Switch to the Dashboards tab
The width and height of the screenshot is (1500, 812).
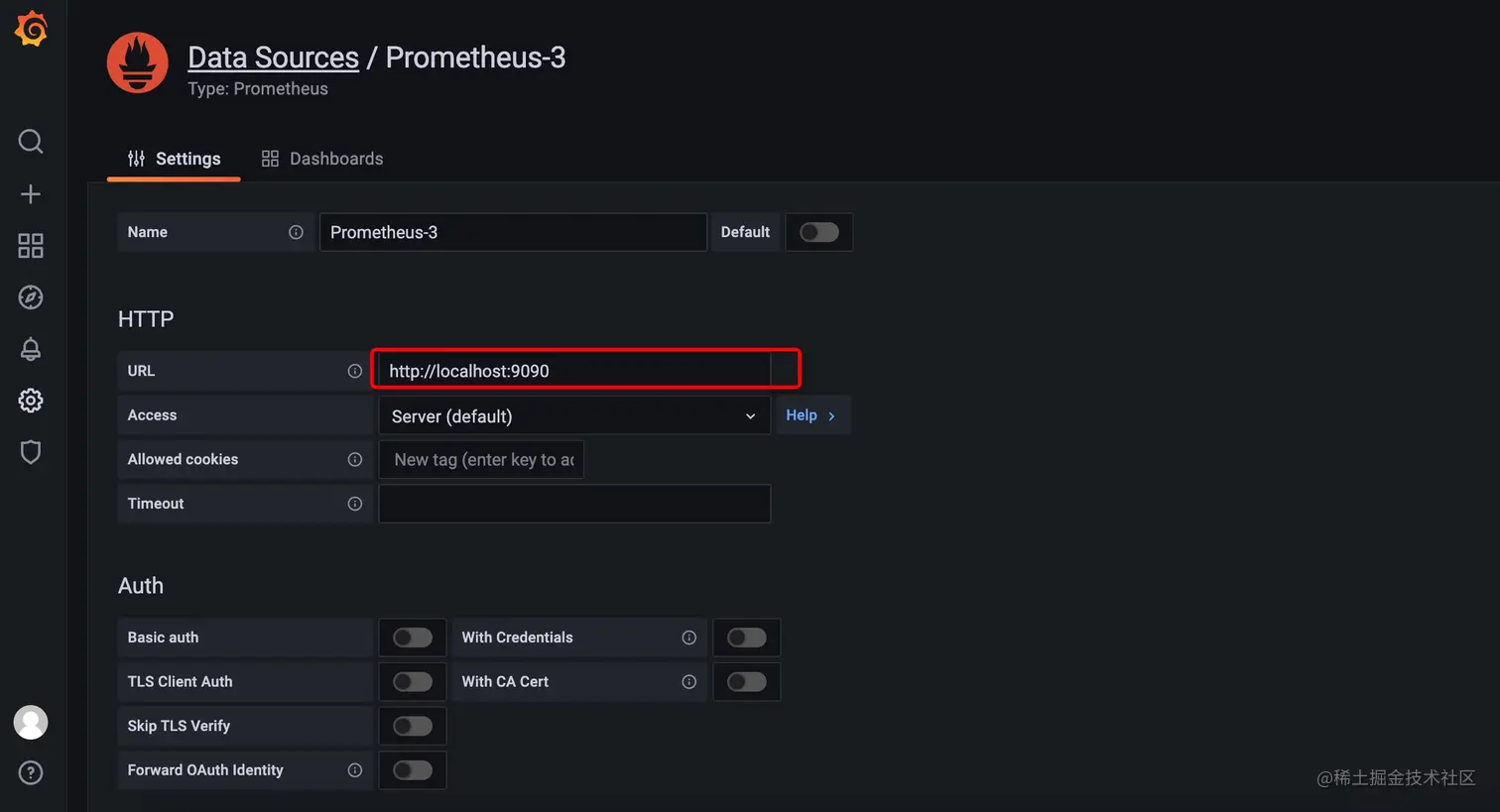(322, 159)
